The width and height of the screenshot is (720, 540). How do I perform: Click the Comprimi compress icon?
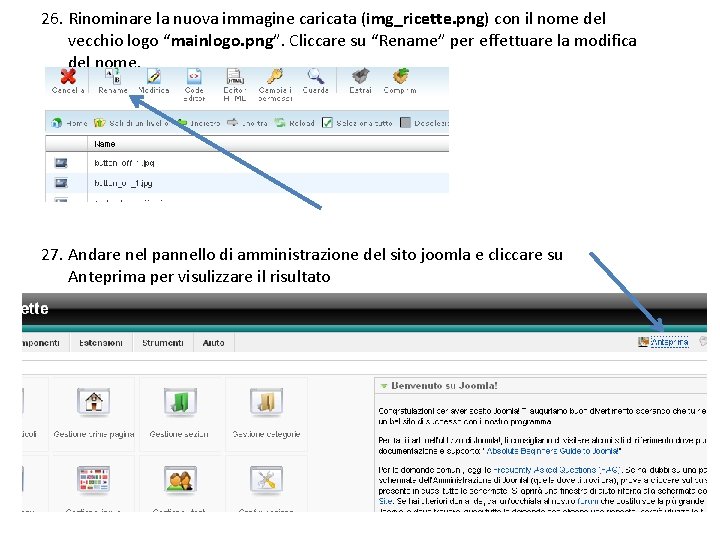[400, 76]
